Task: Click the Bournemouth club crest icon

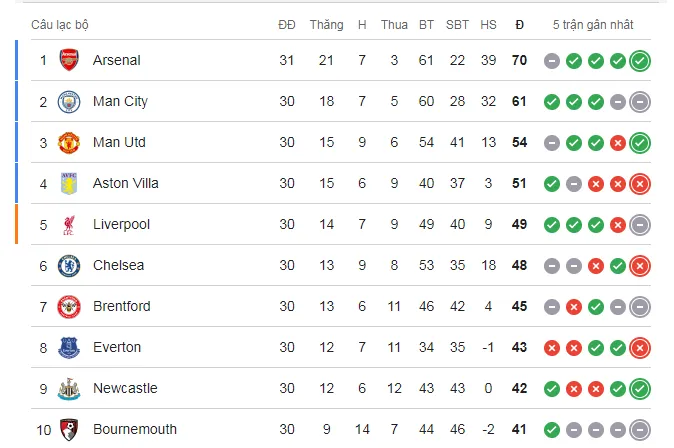Action: coord(69,429)
